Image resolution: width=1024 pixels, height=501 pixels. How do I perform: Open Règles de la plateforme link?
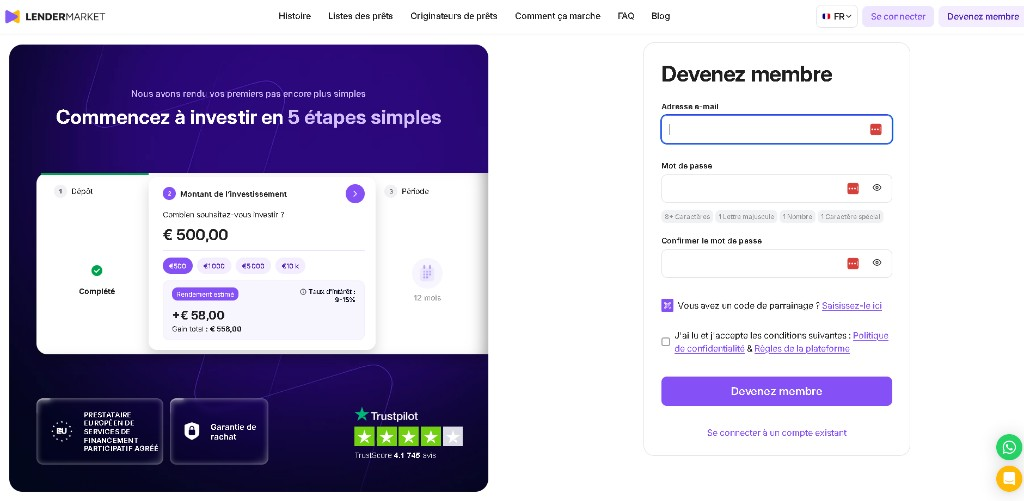pyautogui.click(x=802, y=349)
